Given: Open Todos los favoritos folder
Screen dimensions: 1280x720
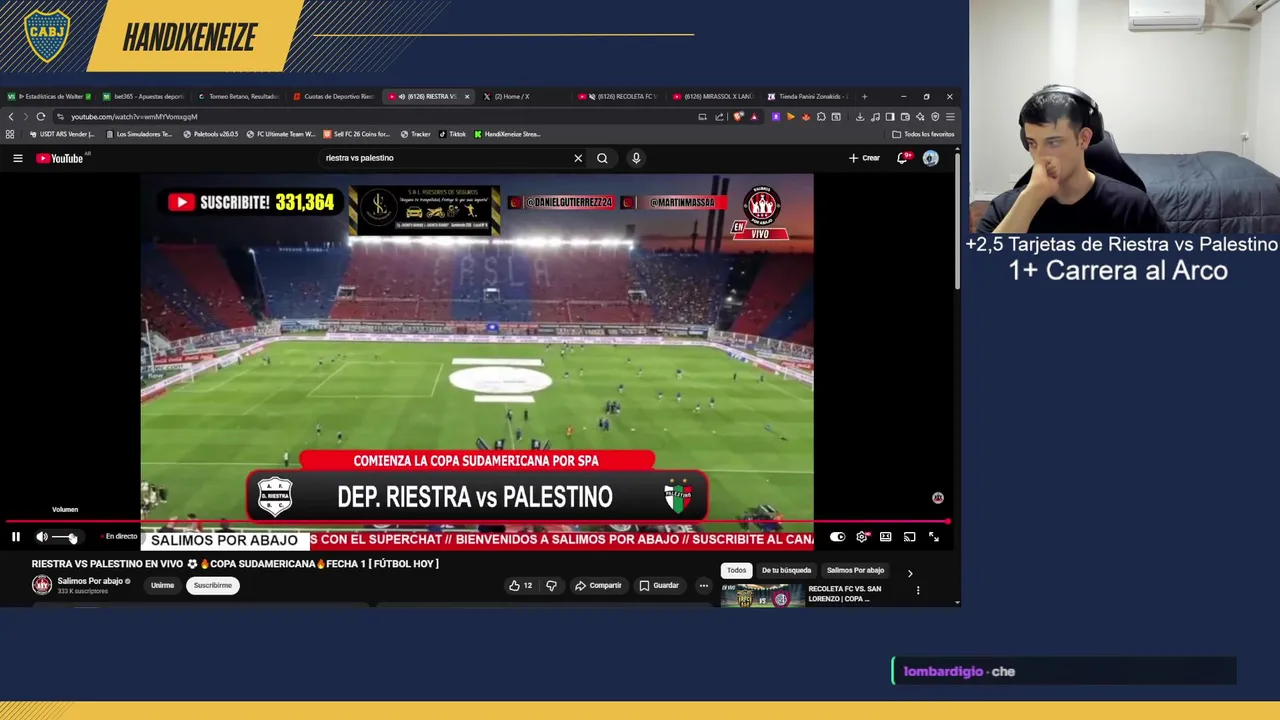Looking at the screenshot, I should pos(923,134).
